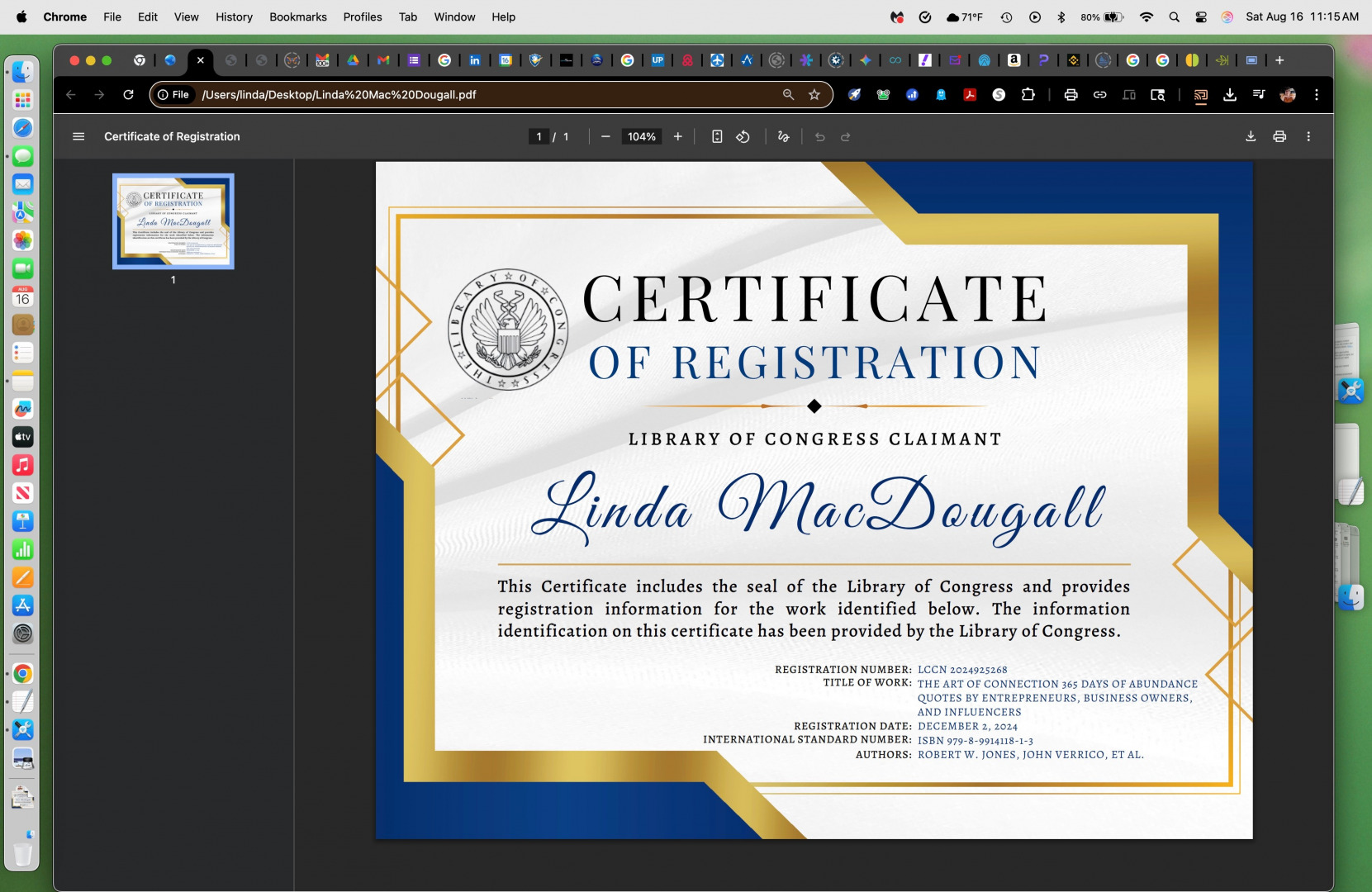Toggle fit to page view
Image resolution: width=1372 pixels, height=892 pixels.
(x=717, y=136)
